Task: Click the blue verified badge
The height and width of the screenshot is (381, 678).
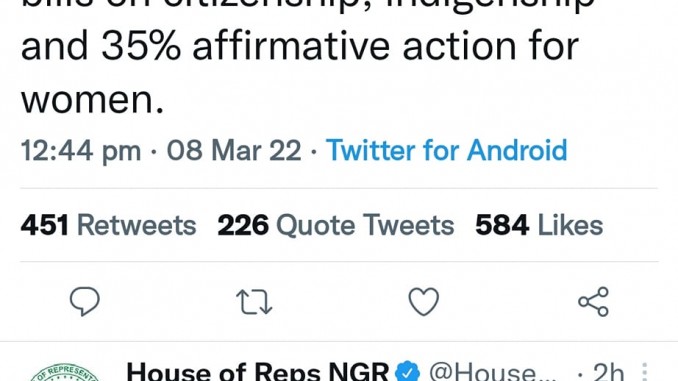Action: tap(408, 372)
